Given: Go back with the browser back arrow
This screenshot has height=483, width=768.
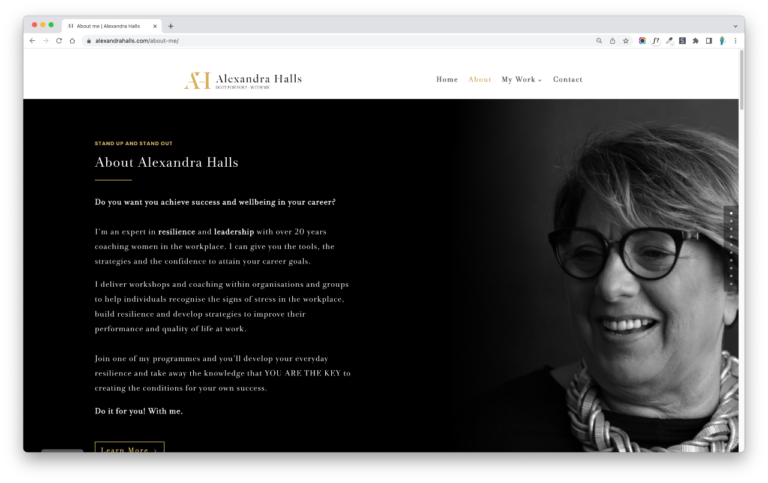Looking at the screenshot, I should pyautogui.click(x=32, y=41).
